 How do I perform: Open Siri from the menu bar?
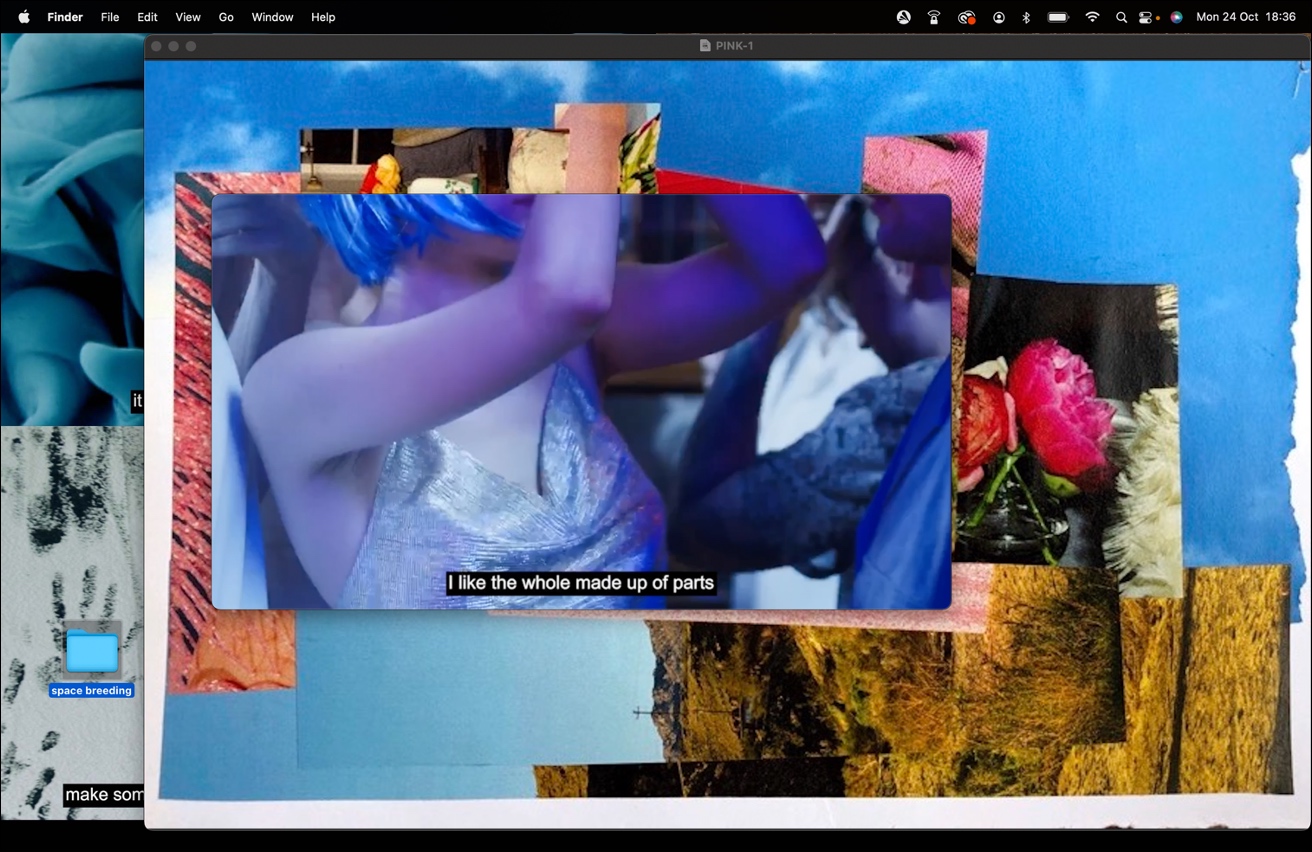tap(1176, 17)
